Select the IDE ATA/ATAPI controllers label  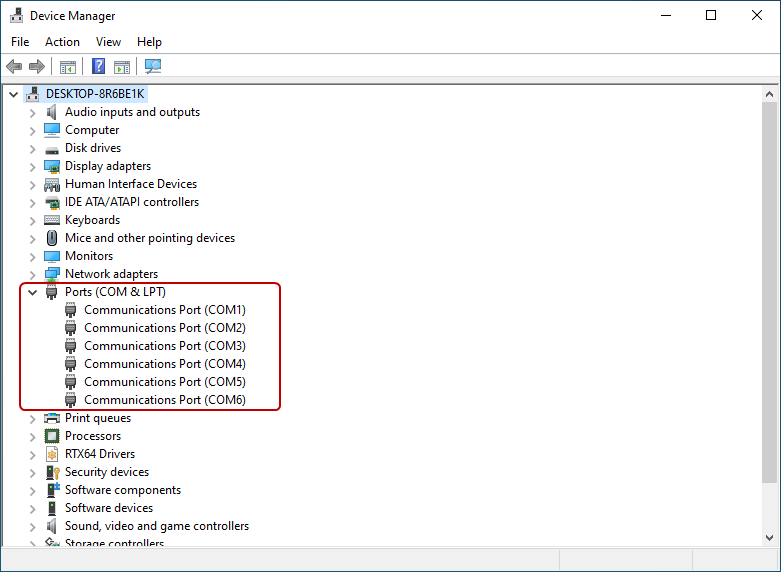(132, 202)
